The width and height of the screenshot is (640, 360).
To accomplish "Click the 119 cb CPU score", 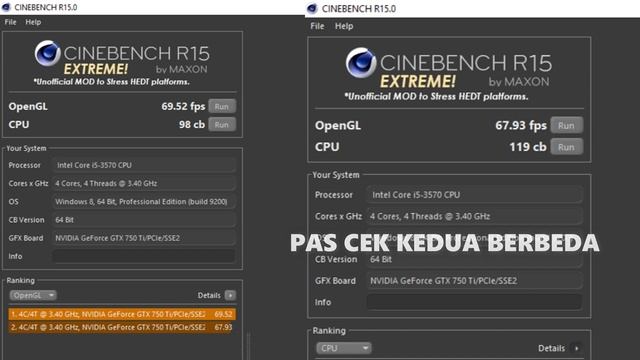I will (x=527, y=147).
